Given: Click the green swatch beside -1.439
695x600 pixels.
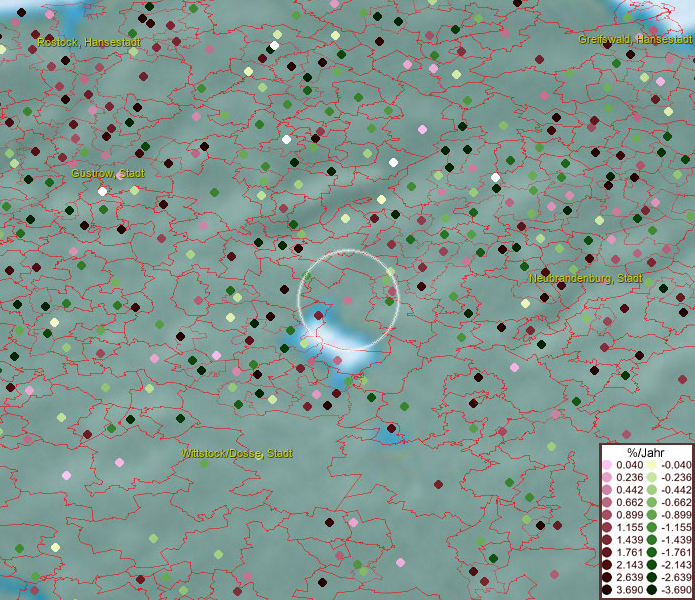Looking at the screenshot, I should point(652,540).
